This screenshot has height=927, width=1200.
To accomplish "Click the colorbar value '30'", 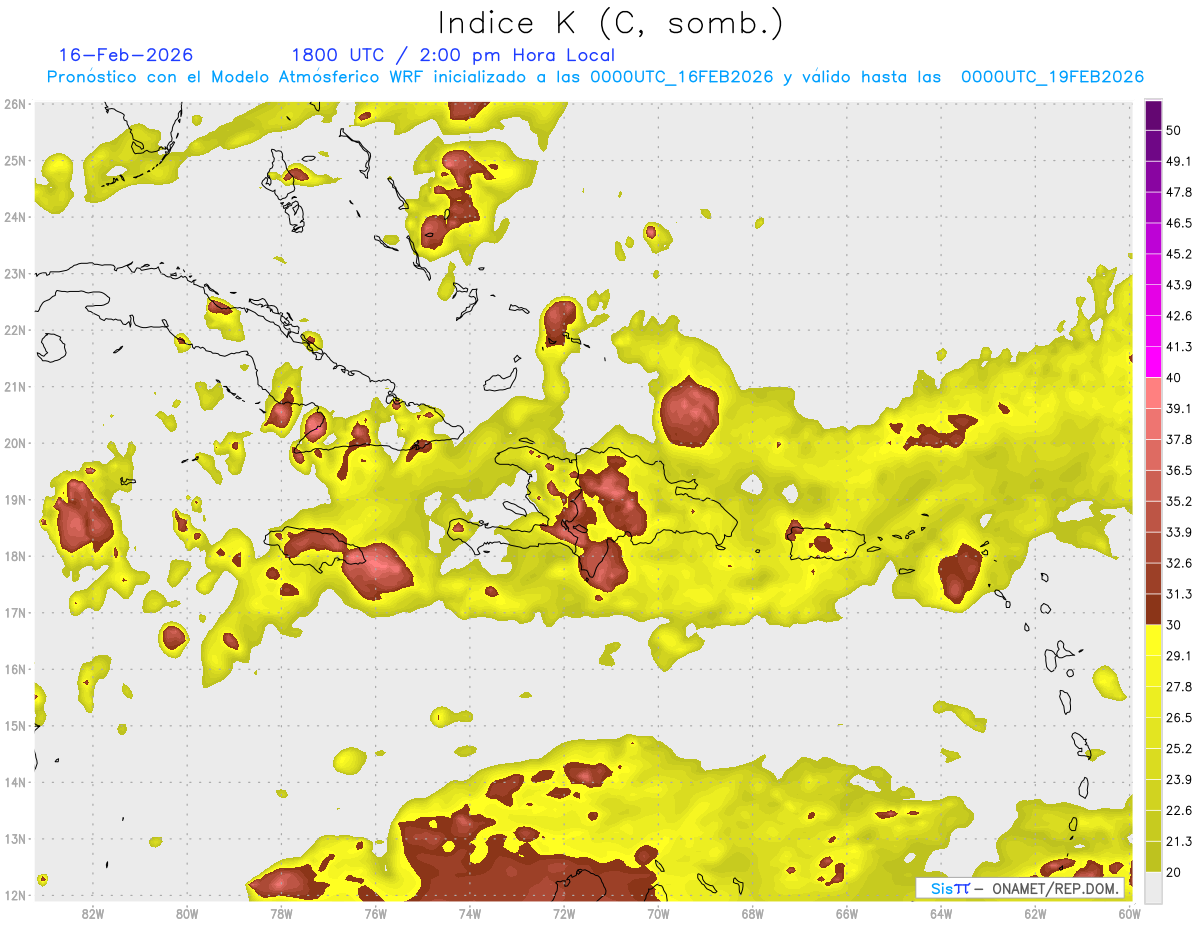I will click(1172, 625).
